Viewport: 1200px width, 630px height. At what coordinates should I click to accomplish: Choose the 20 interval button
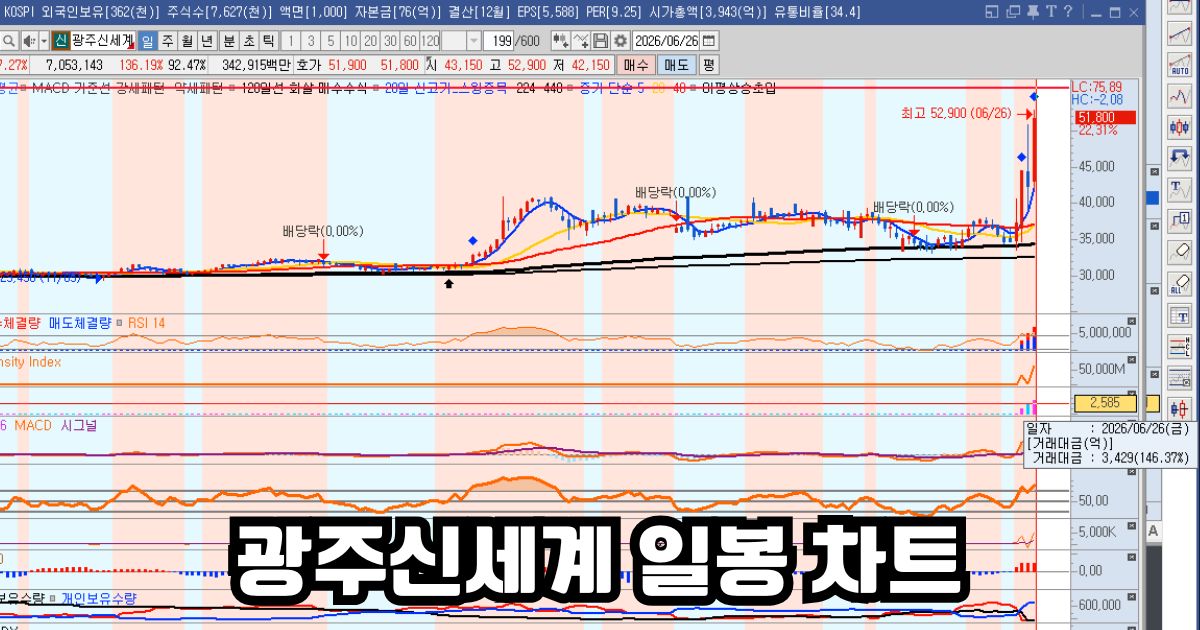(371, 40)
